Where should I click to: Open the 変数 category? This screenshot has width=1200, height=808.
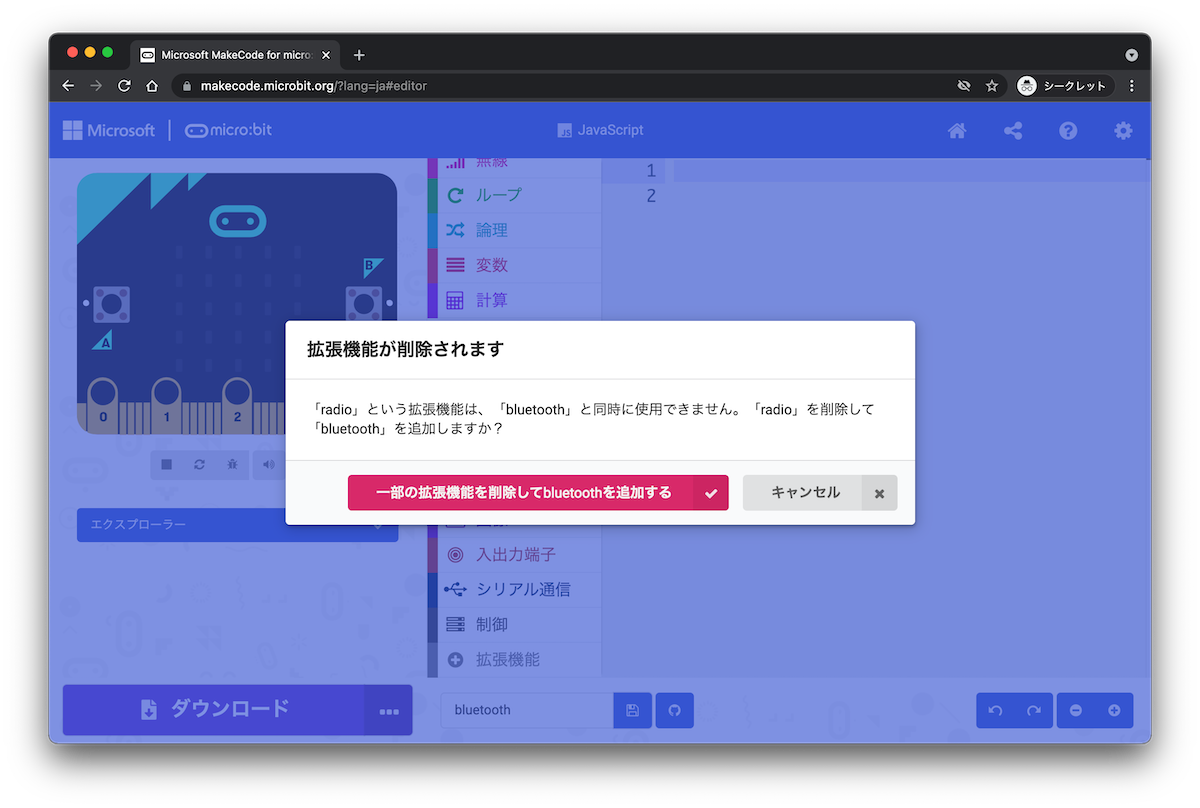tap(514, 265)
